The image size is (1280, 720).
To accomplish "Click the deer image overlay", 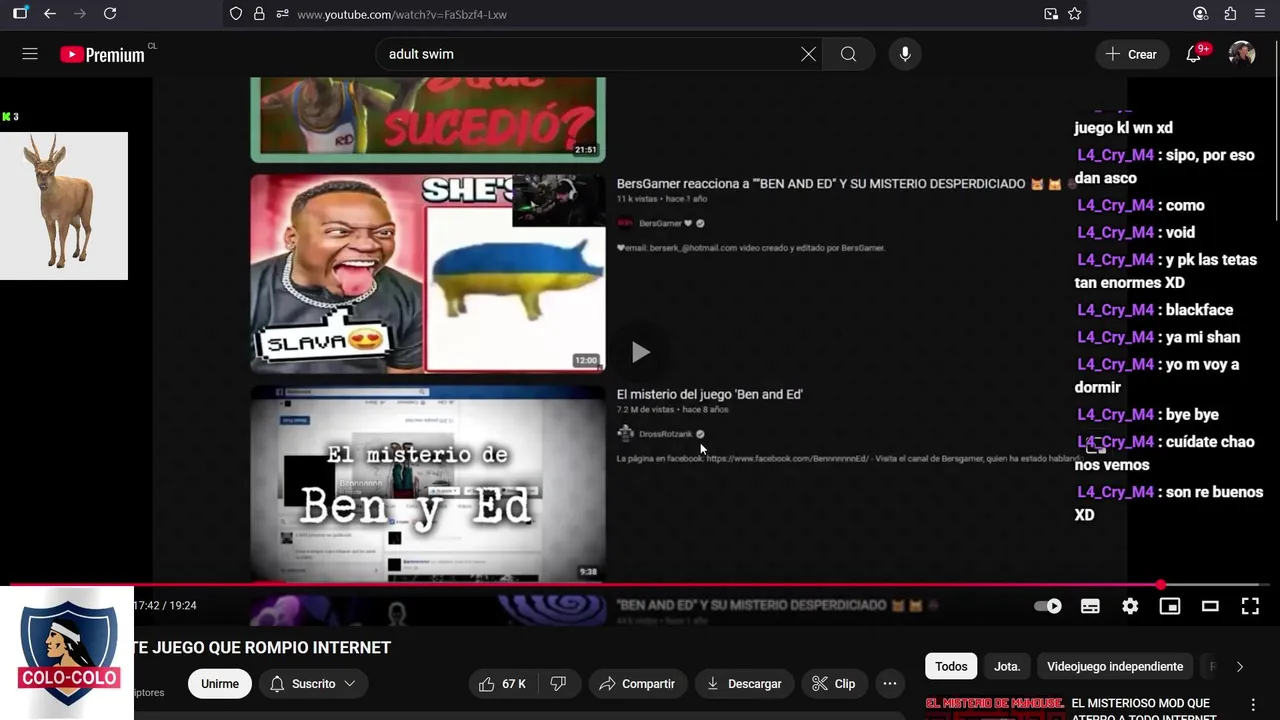I will point(64,206).
